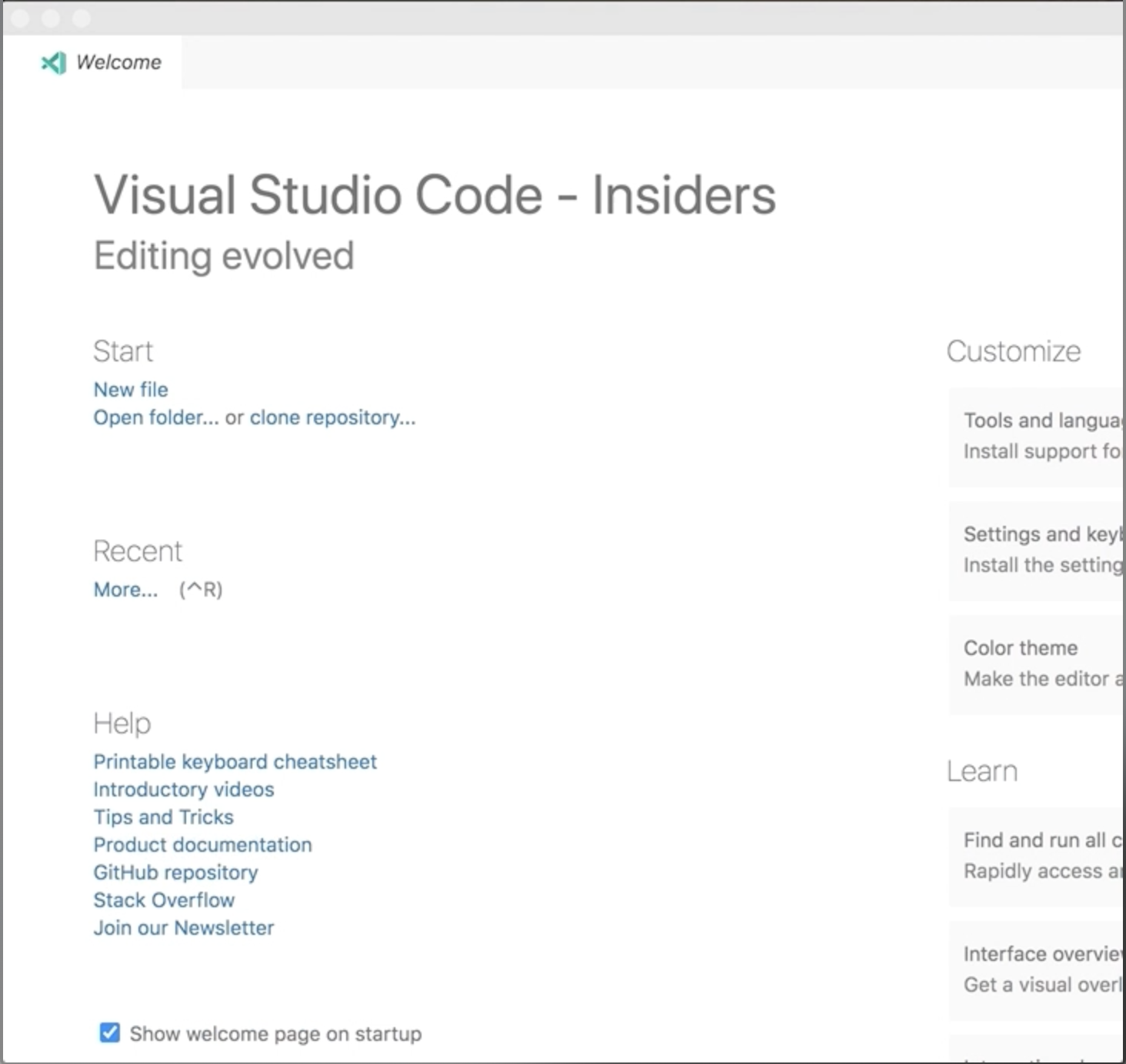Open the Stack Overflow link
Viewport: 1126px width, 1064px height.
(164, 900)
